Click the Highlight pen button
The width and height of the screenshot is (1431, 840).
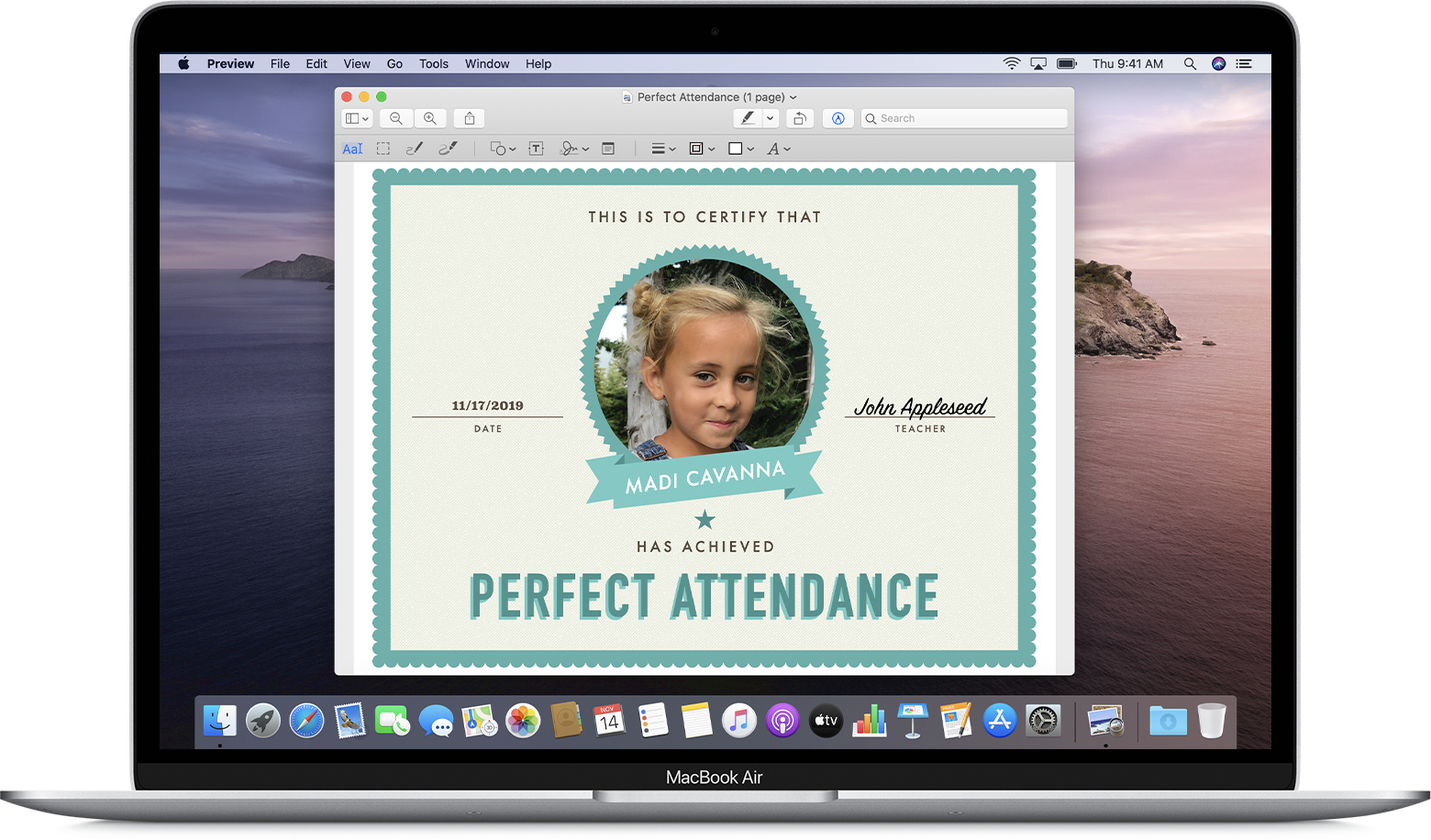point(748,118)
